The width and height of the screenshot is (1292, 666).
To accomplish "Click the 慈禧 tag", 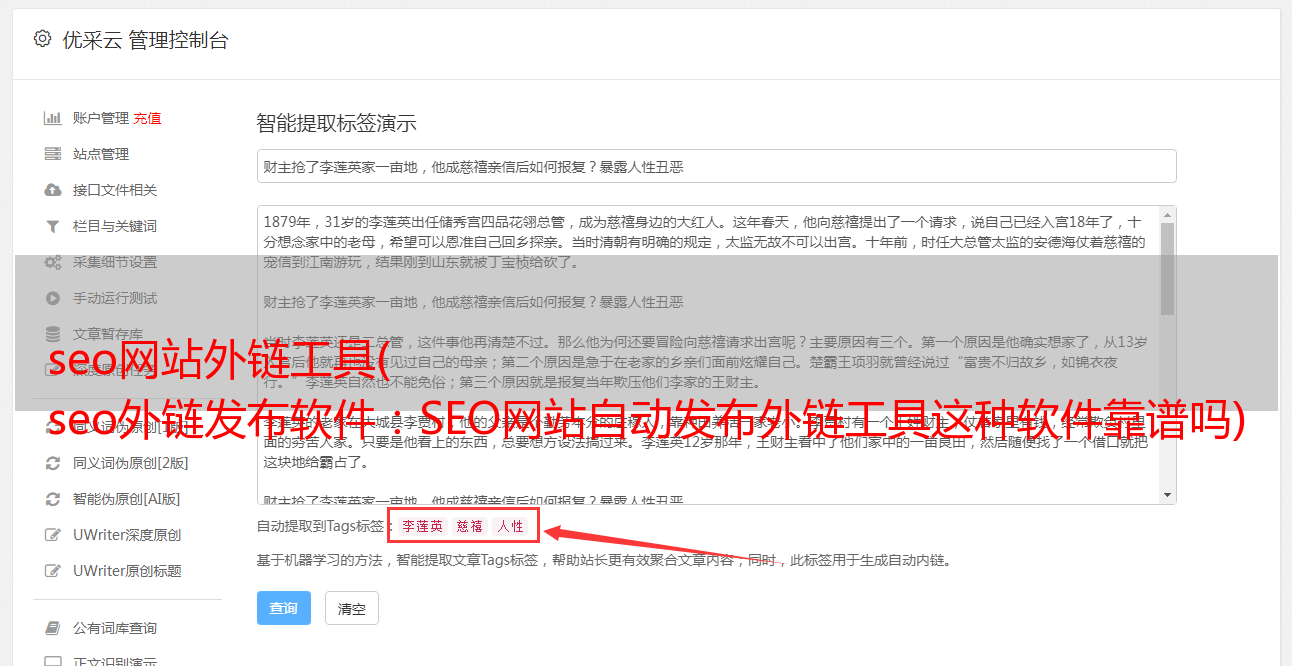I will tap(470, 526).
